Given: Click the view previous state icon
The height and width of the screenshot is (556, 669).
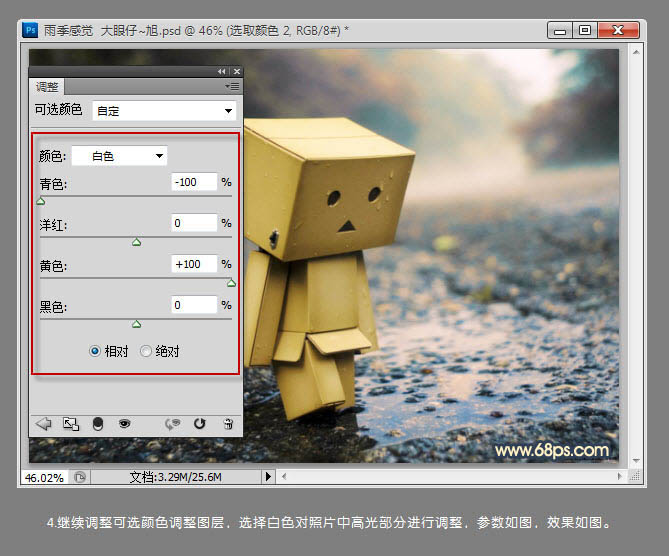Looking at the screenshot, I should pos(172,424).
